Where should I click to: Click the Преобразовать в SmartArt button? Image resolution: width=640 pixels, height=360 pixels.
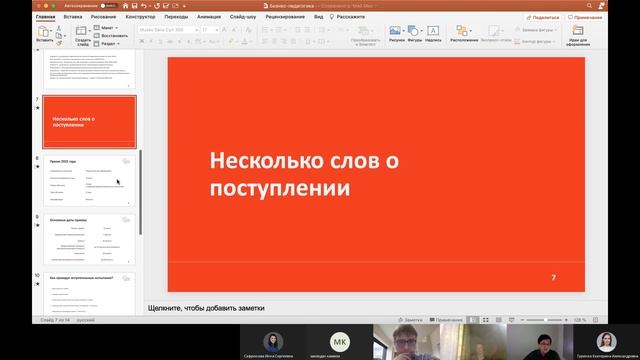[x=365, y=36]
